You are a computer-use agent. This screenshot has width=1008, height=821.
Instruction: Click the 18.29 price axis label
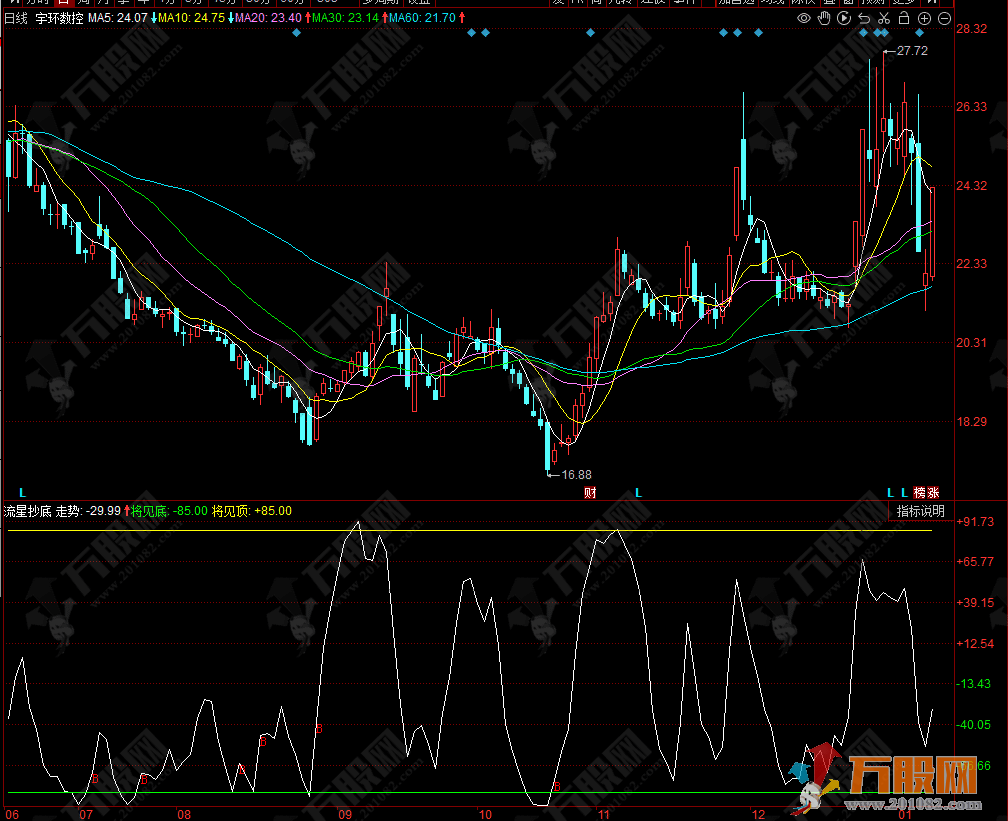(971, 422)
